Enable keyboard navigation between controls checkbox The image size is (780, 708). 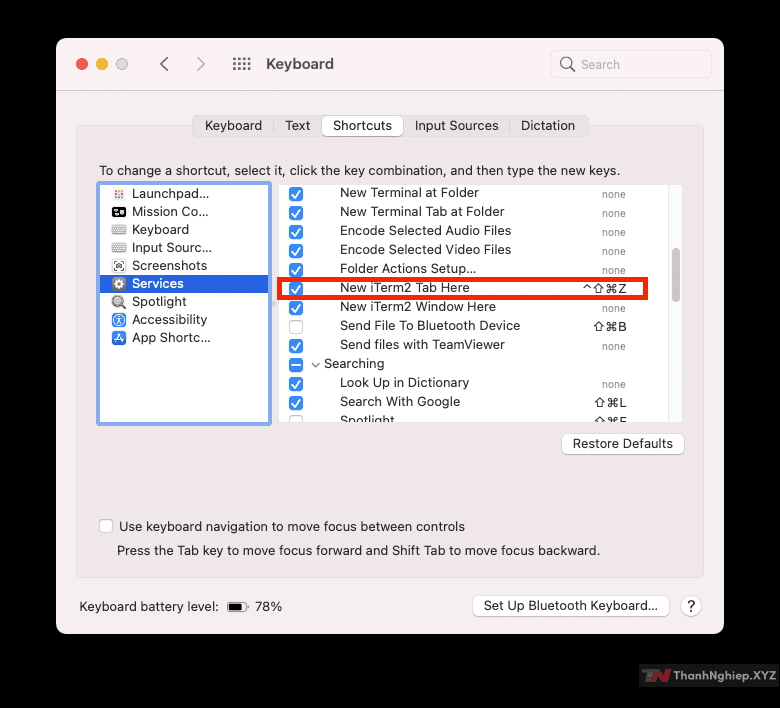pyautogui.click(x=106, y=526)
